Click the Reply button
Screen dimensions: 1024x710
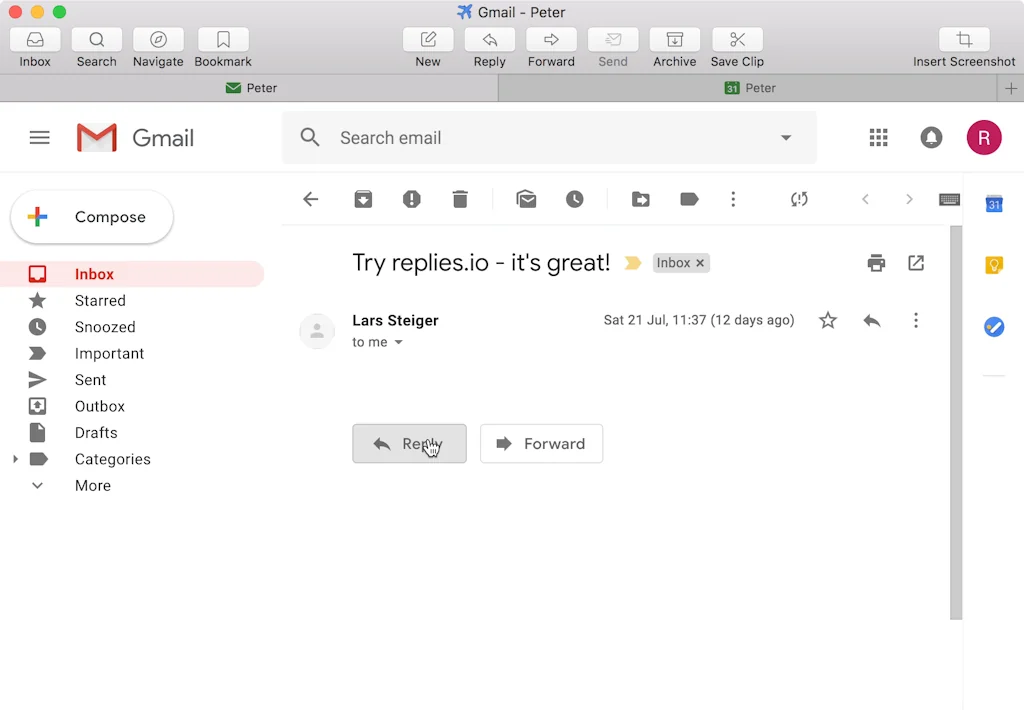click(409, 443)
